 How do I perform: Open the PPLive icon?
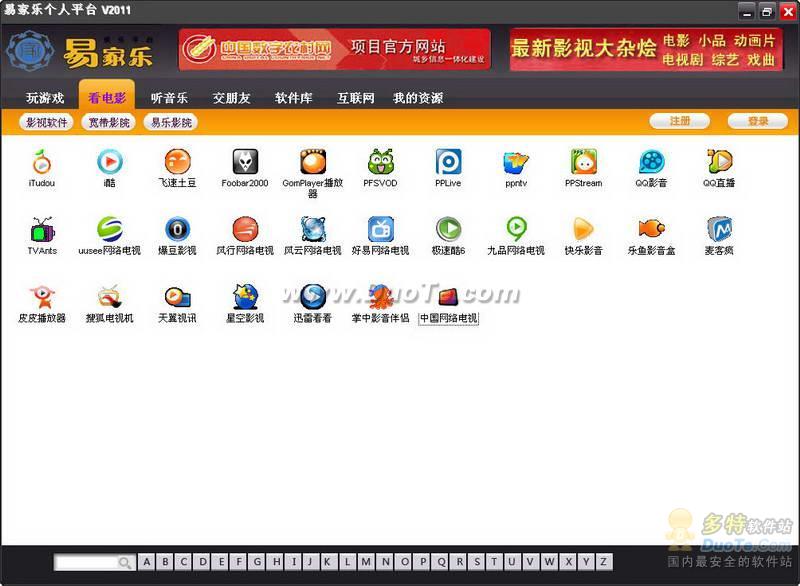pyautogui.click(x=448, y=162)
